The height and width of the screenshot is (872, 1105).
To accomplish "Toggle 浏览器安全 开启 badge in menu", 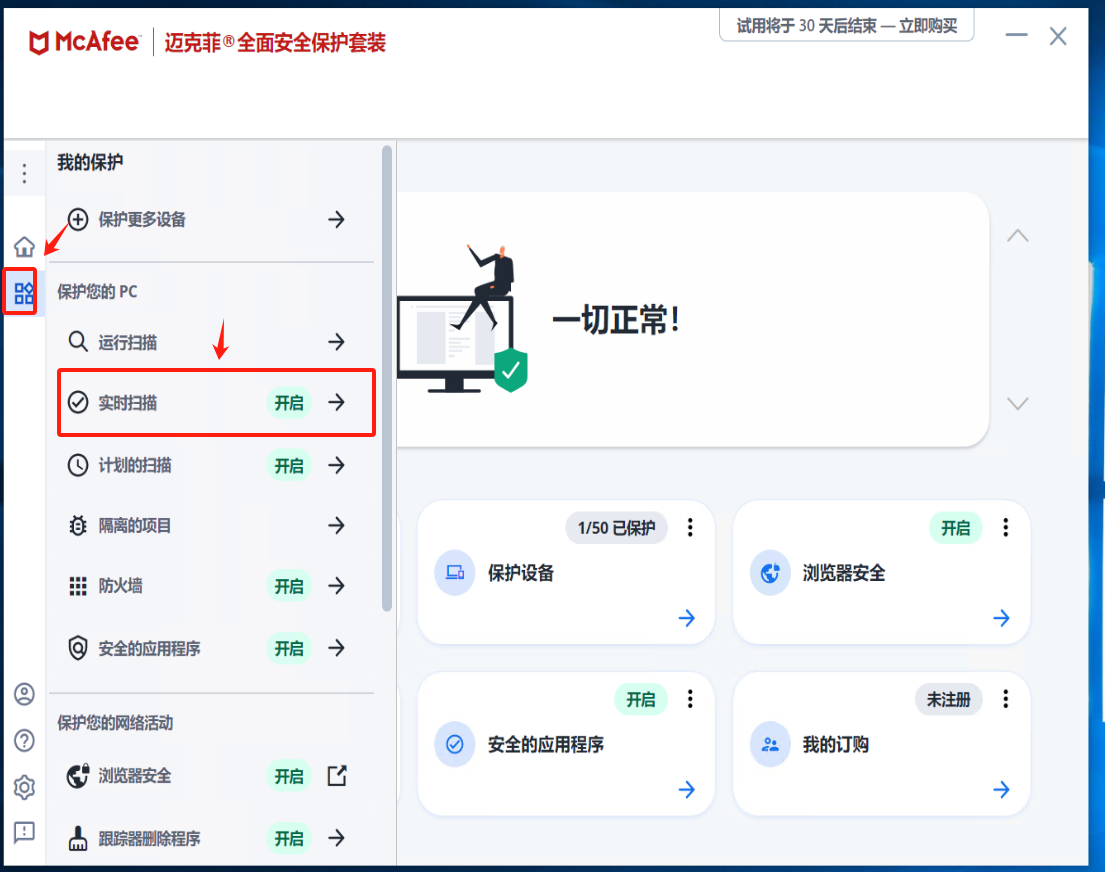I will (289, 776).
